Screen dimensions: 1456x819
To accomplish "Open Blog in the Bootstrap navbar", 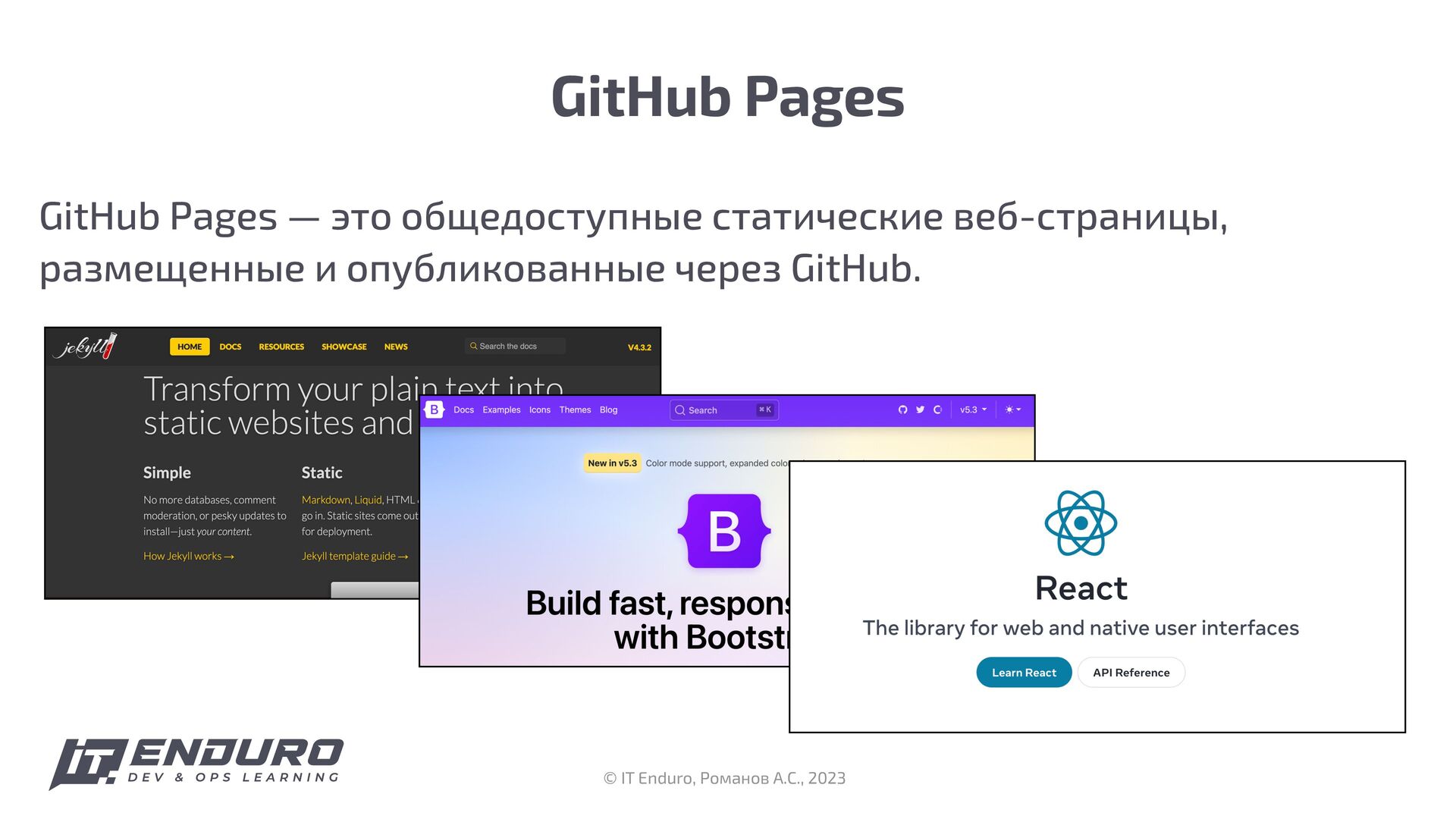I will (608, 409).
